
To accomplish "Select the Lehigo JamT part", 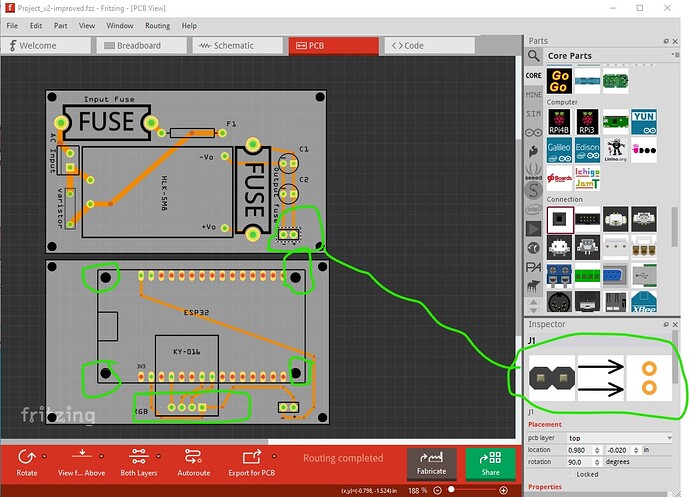I will point(587,178).
